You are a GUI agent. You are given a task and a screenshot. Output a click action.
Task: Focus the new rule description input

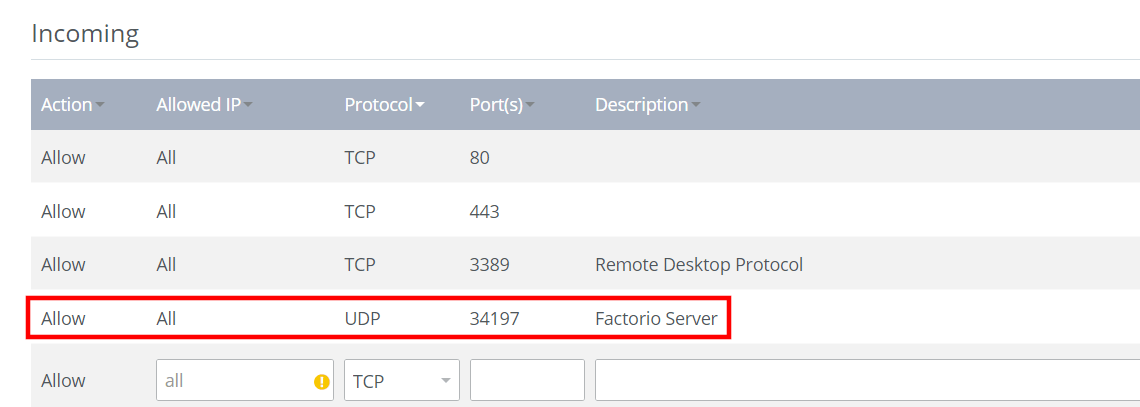click(867, 380)
